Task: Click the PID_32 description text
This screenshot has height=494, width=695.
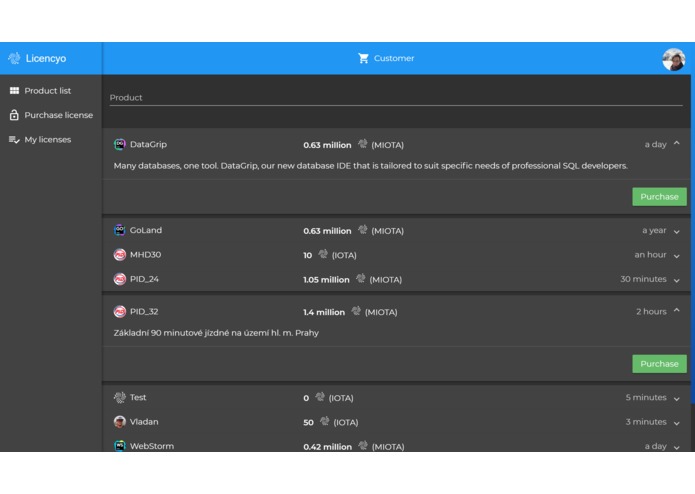Action: tap(216, 333)
